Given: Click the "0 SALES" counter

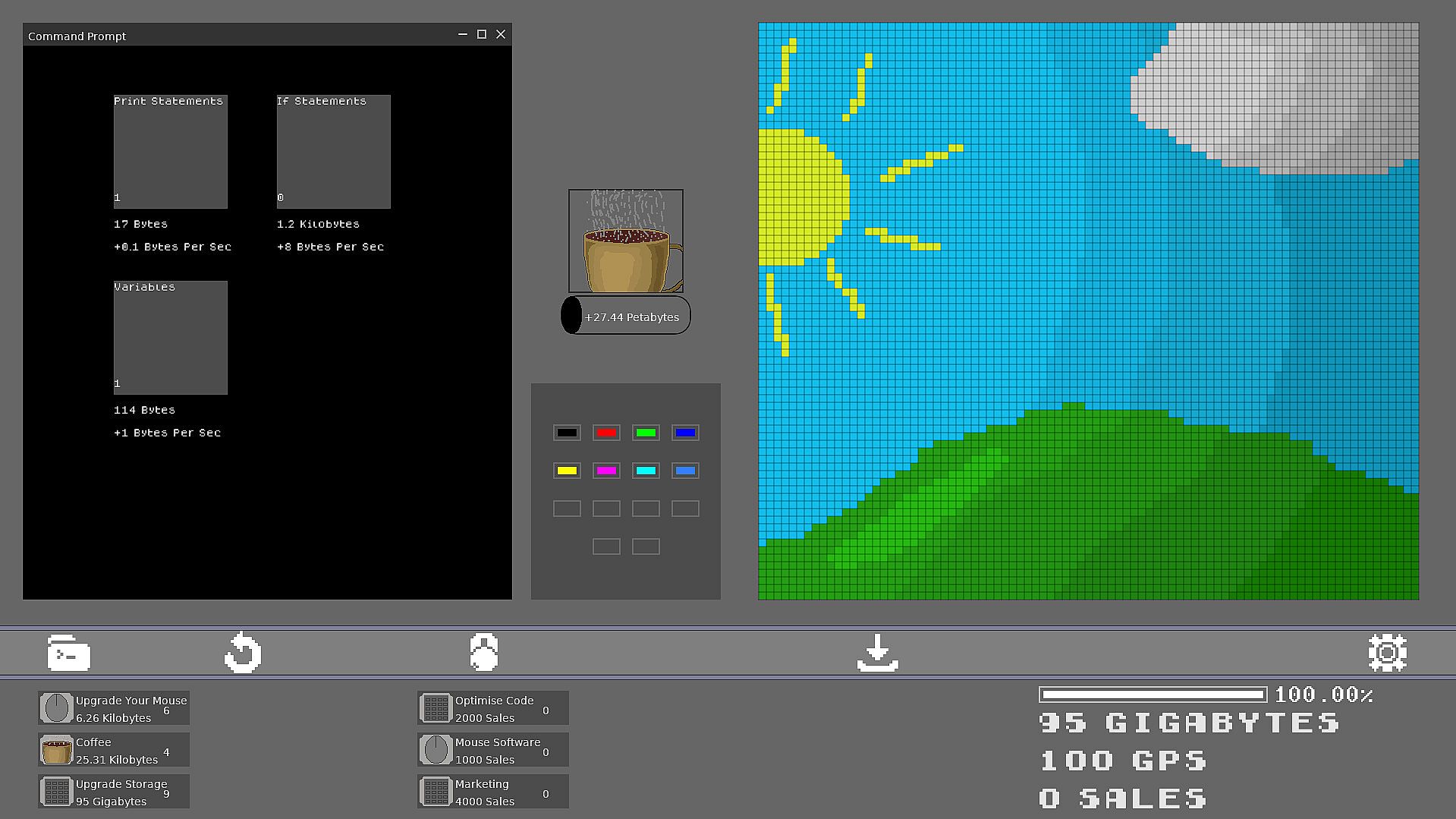Looking at the screenshot, I should (x=1123, y=799).
